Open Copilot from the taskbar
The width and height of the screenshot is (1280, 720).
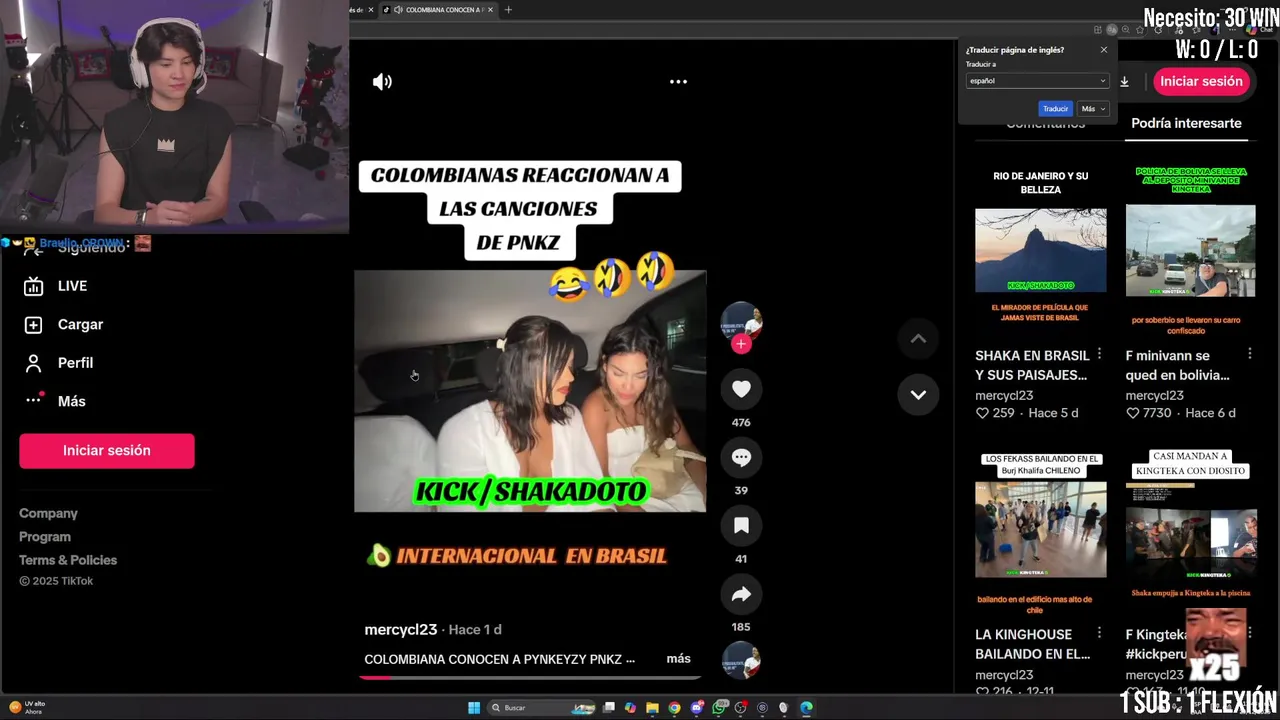[x=630, y=708]
